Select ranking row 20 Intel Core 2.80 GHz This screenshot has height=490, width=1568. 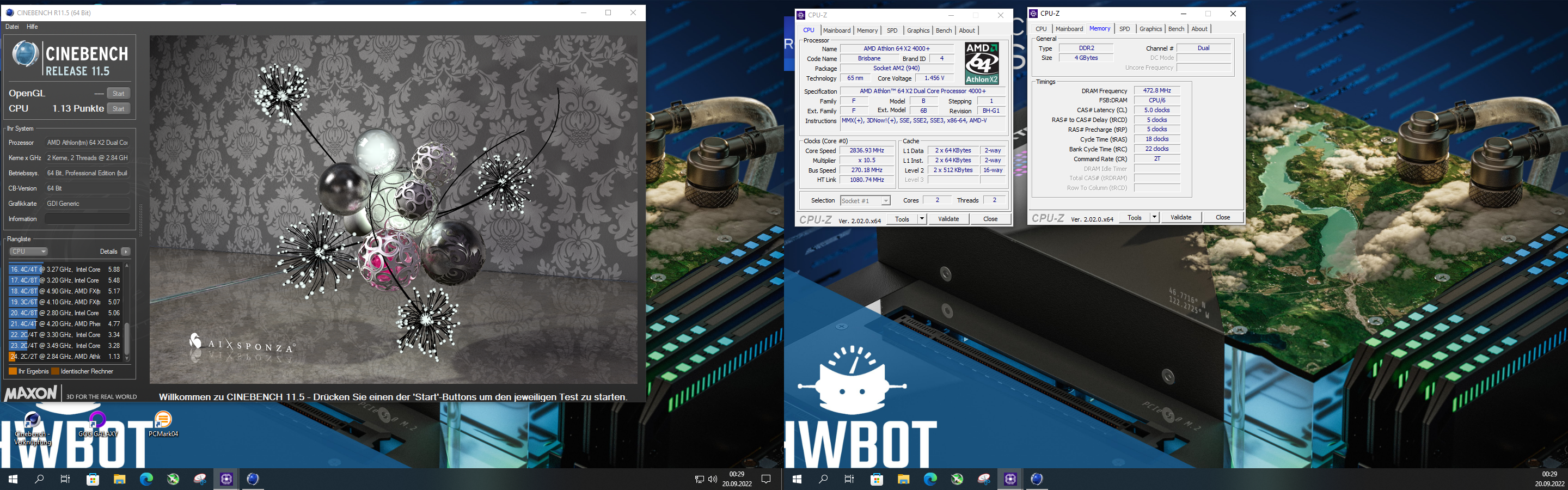65,313
